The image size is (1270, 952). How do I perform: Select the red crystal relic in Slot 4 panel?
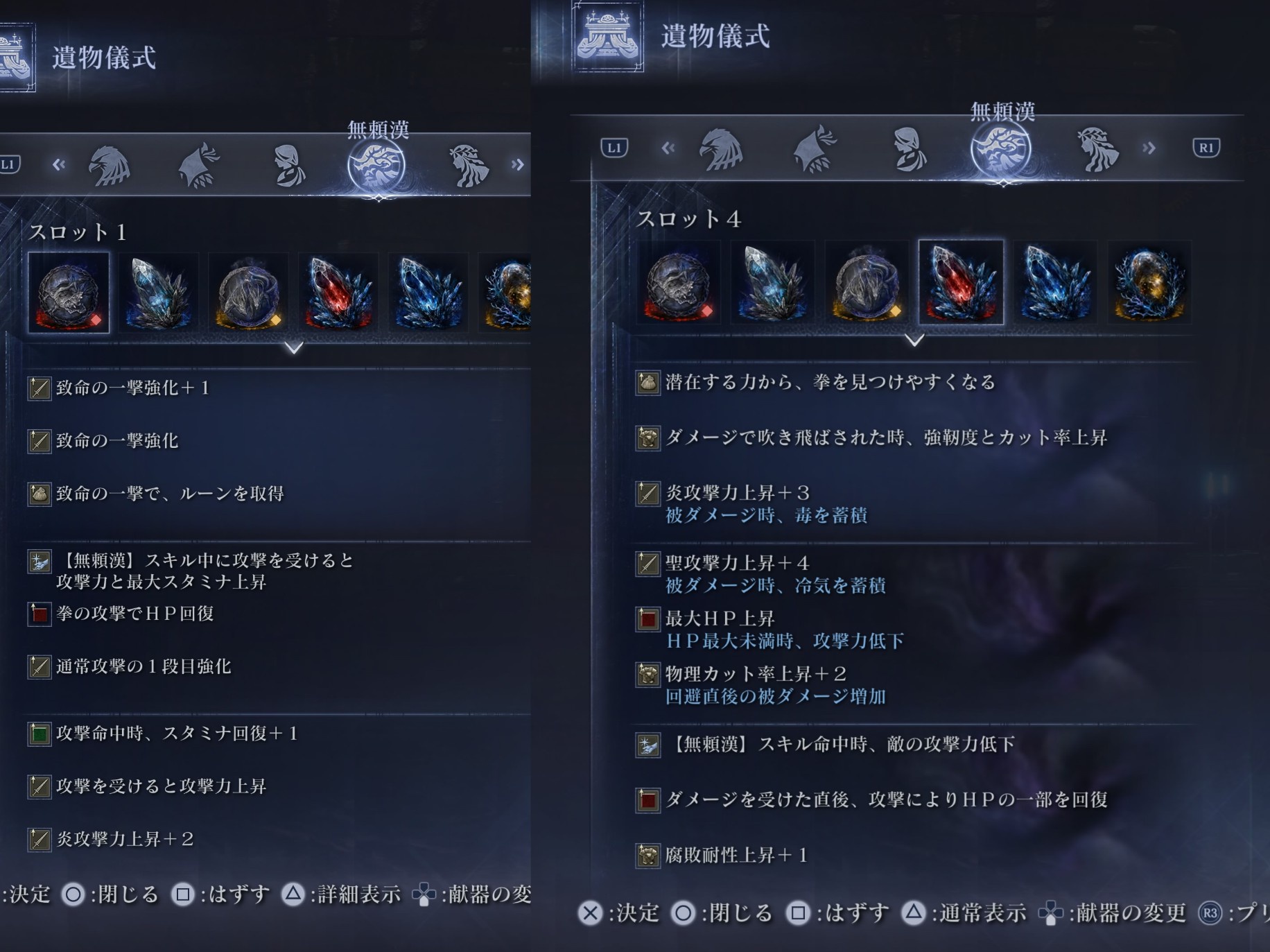point(961,282)
